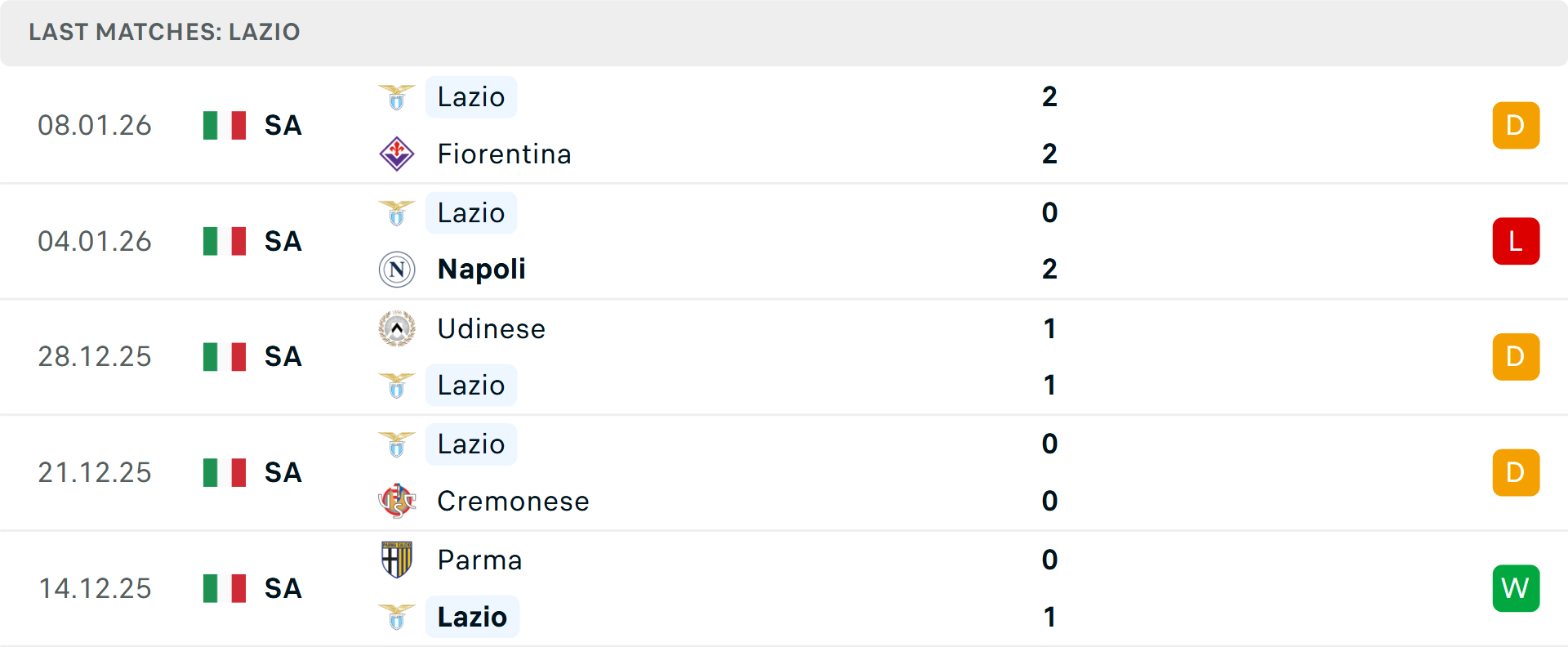1568x647 pixels.
Task: Click the 14.12.25 match date
Action: pos(95,588)
